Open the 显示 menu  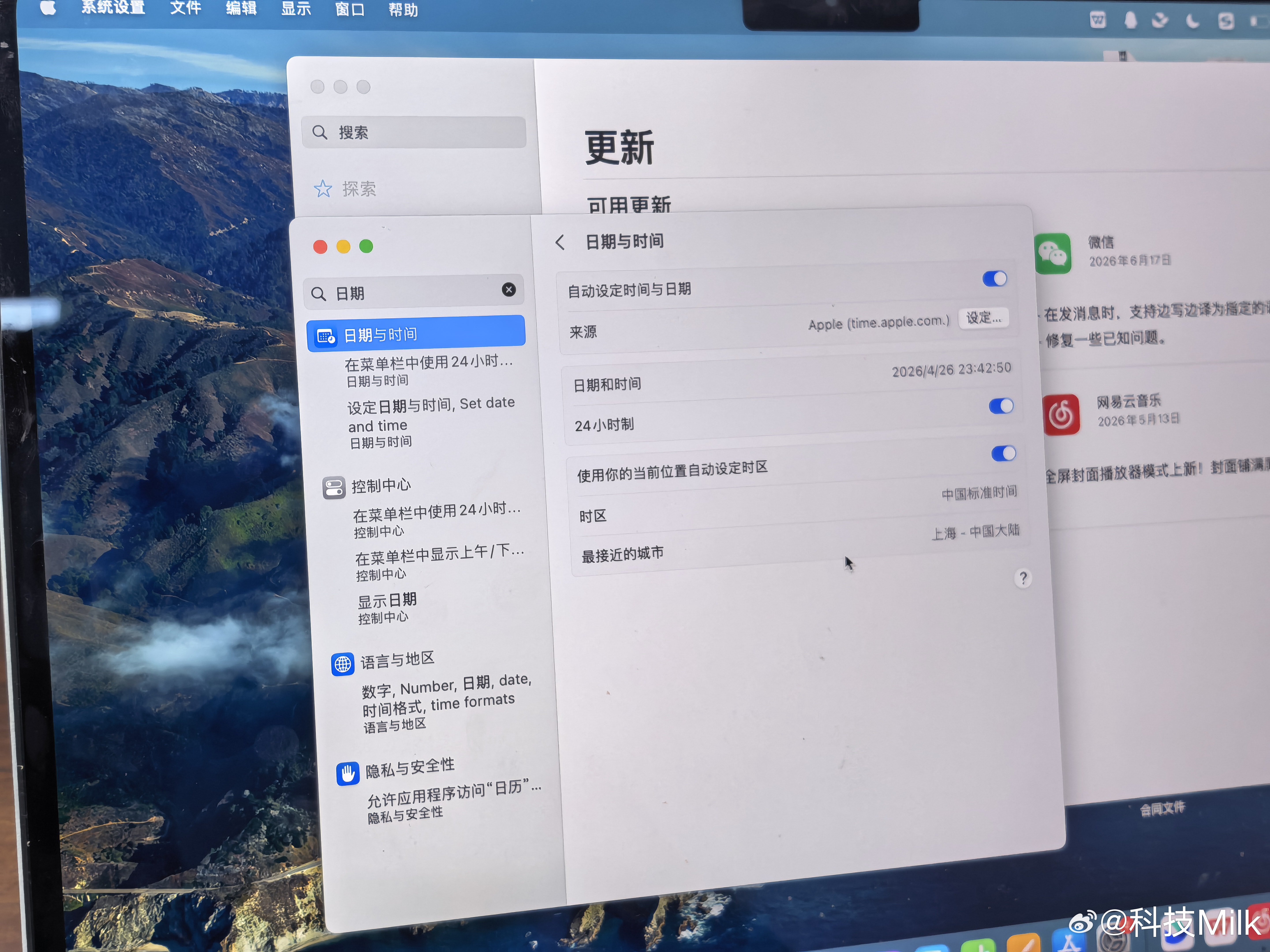[x=296, y=9]
